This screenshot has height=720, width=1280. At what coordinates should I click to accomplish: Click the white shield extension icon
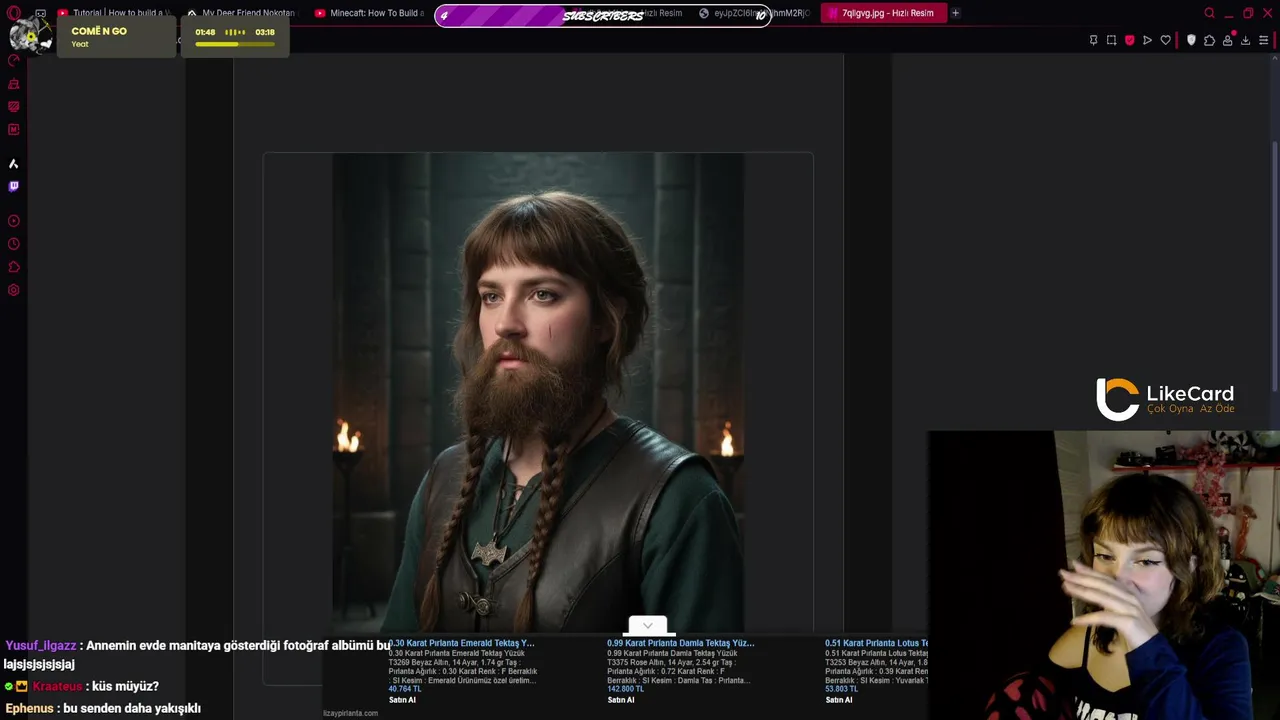(1191, 40)
